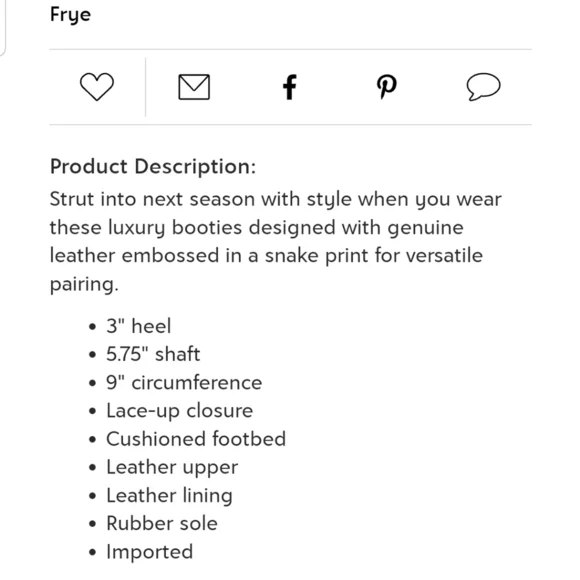This screenshot has width=580, height=580.
Task: Click the Leather lining detail
Action: (169, 496)
